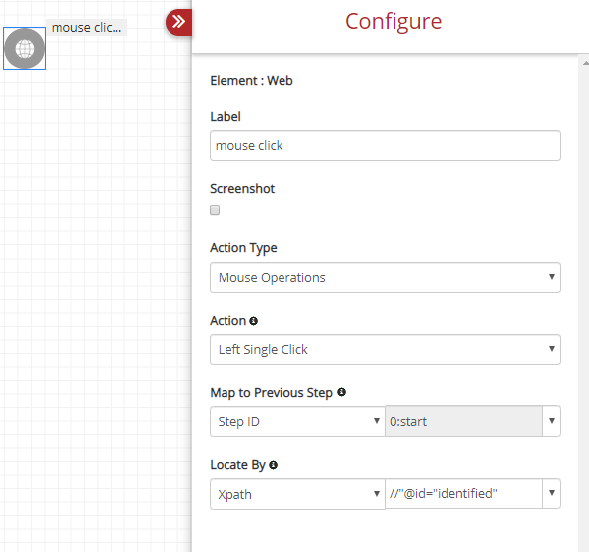The image size is (589, 552).
Task: Open the 0:start step selector
Action: (x=473, y=421)
